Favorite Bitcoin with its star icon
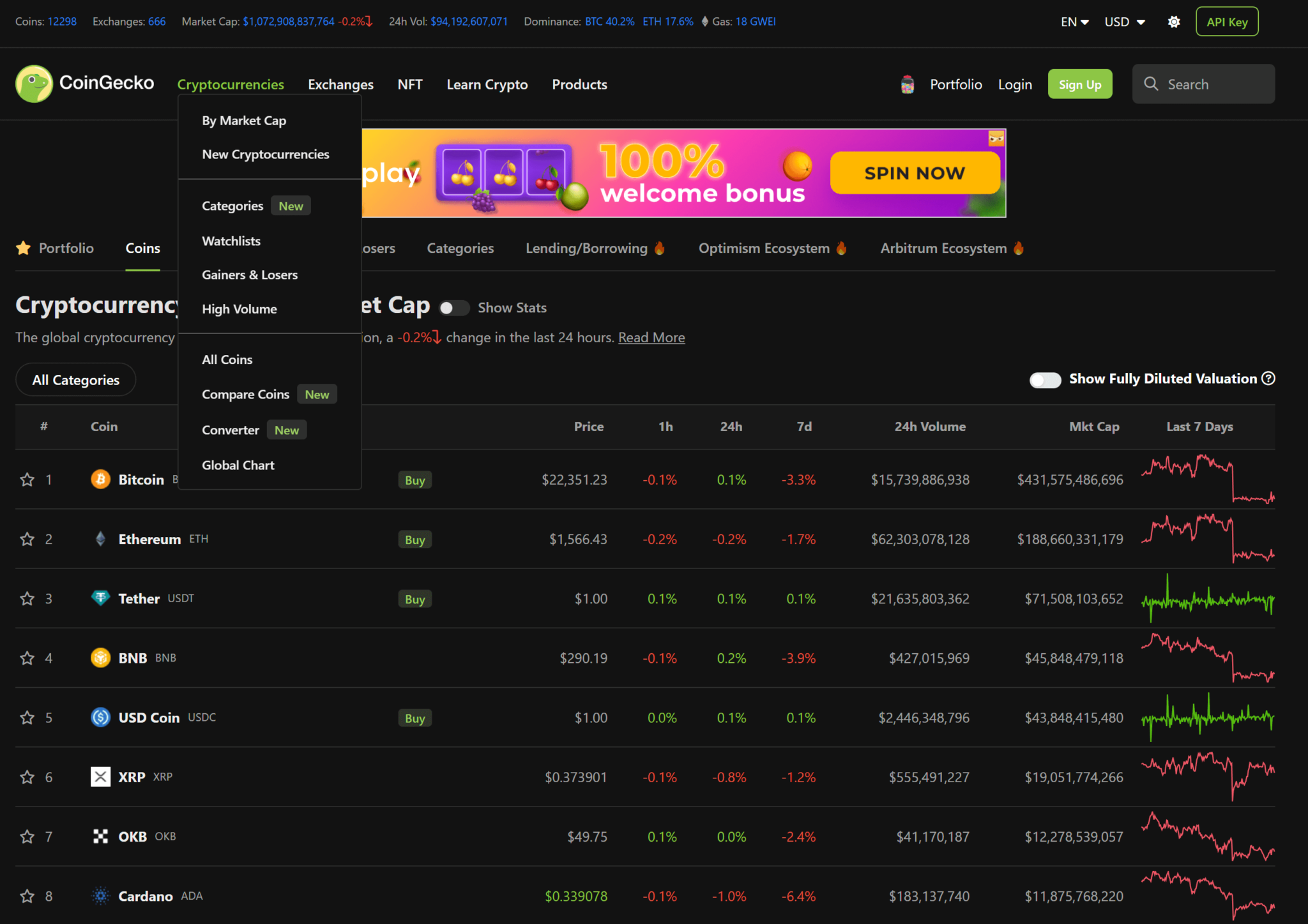Screen dimensions: 1308x924 click(x=27, y=480)
